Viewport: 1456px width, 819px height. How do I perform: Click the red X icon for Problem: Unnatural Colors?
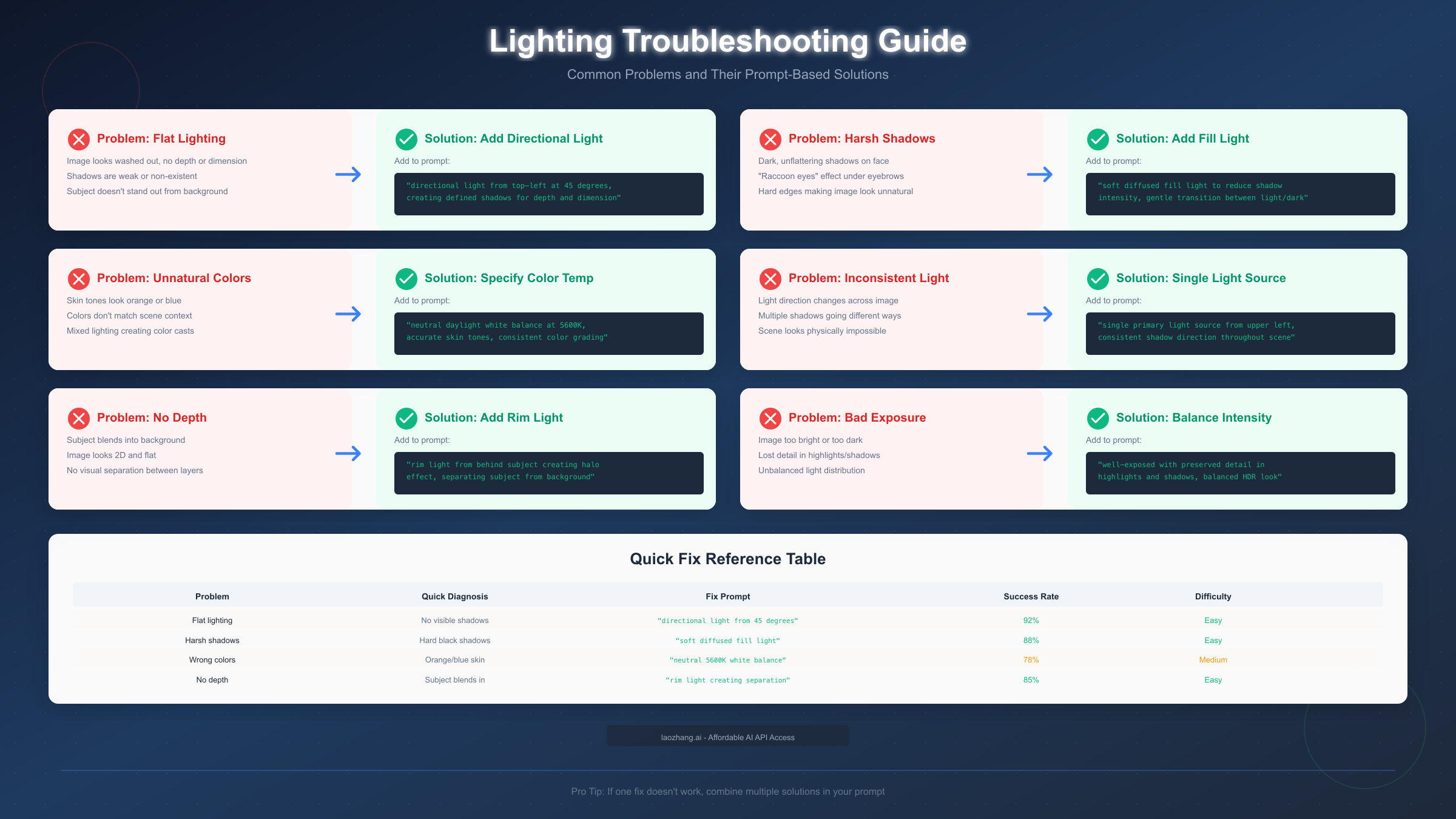tap(79, 278)
